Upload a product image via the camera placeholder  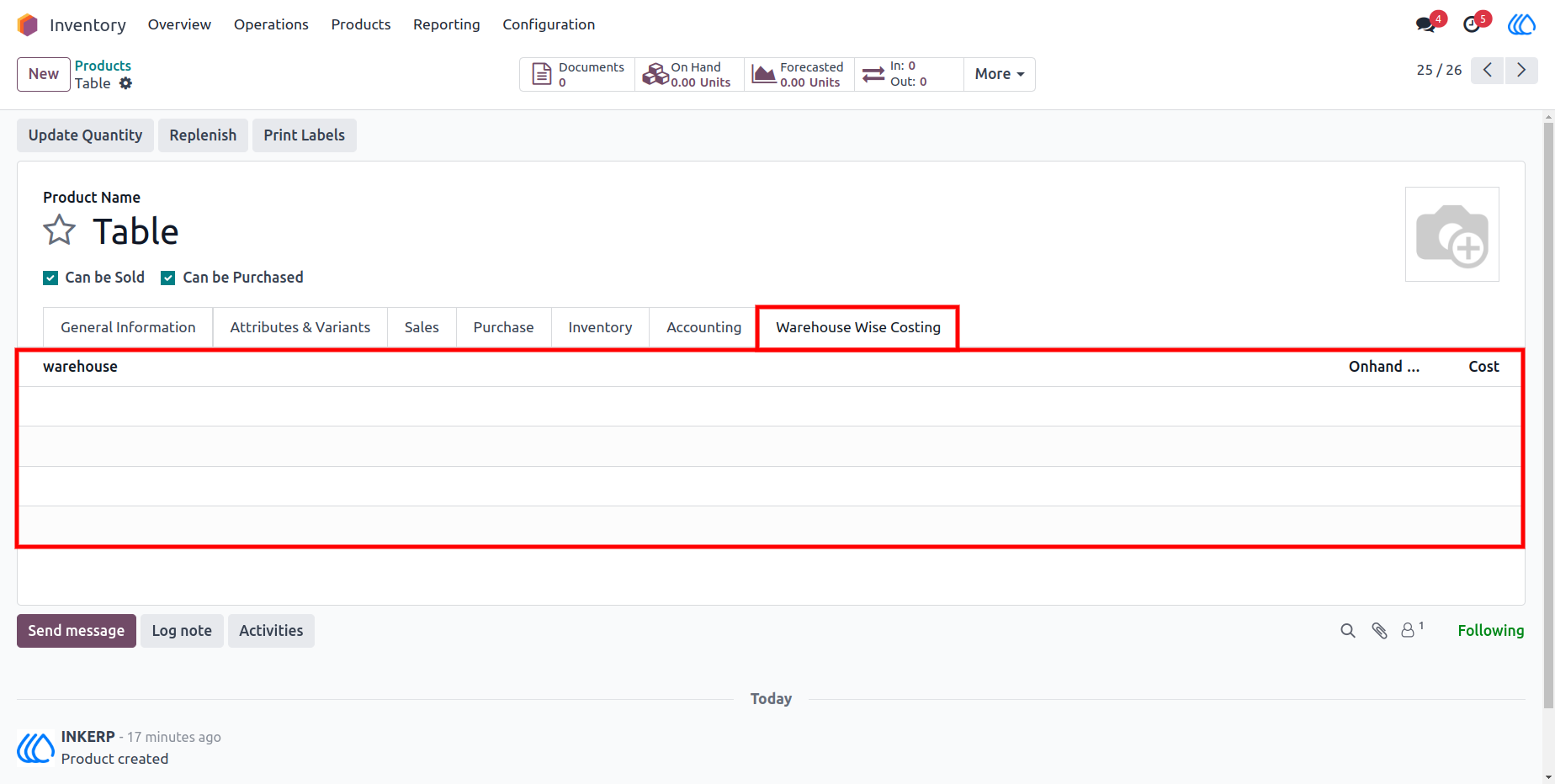(1452, 235)
